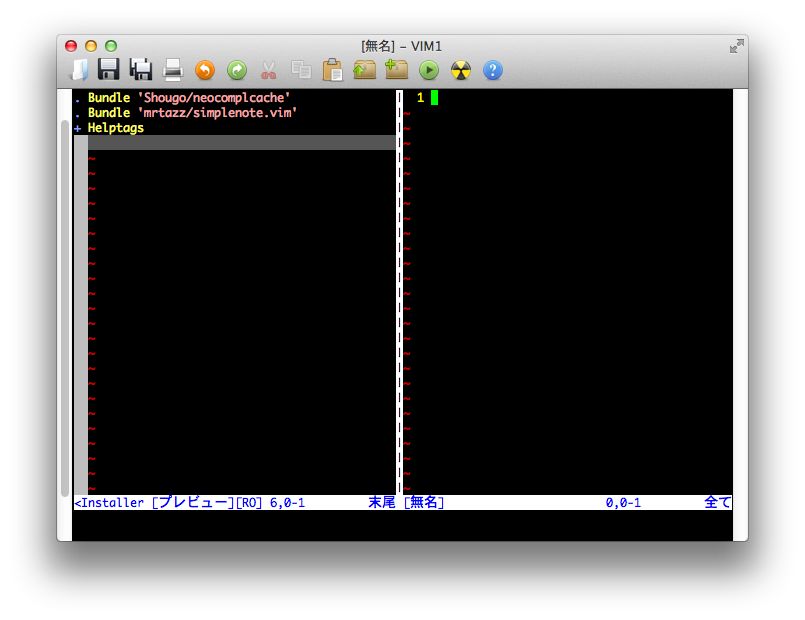Click line number 1 in right pane

coord(420,98)
